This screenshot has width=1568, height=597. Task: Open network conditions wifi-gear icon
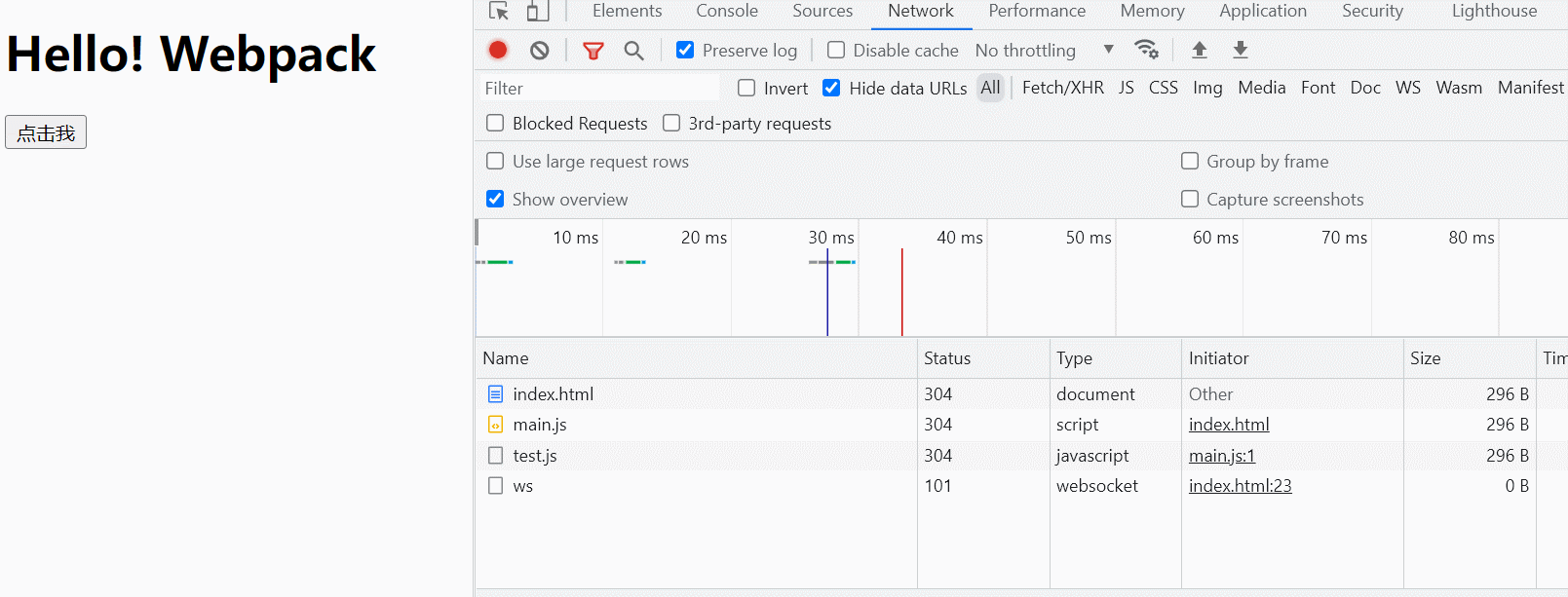1147,50
